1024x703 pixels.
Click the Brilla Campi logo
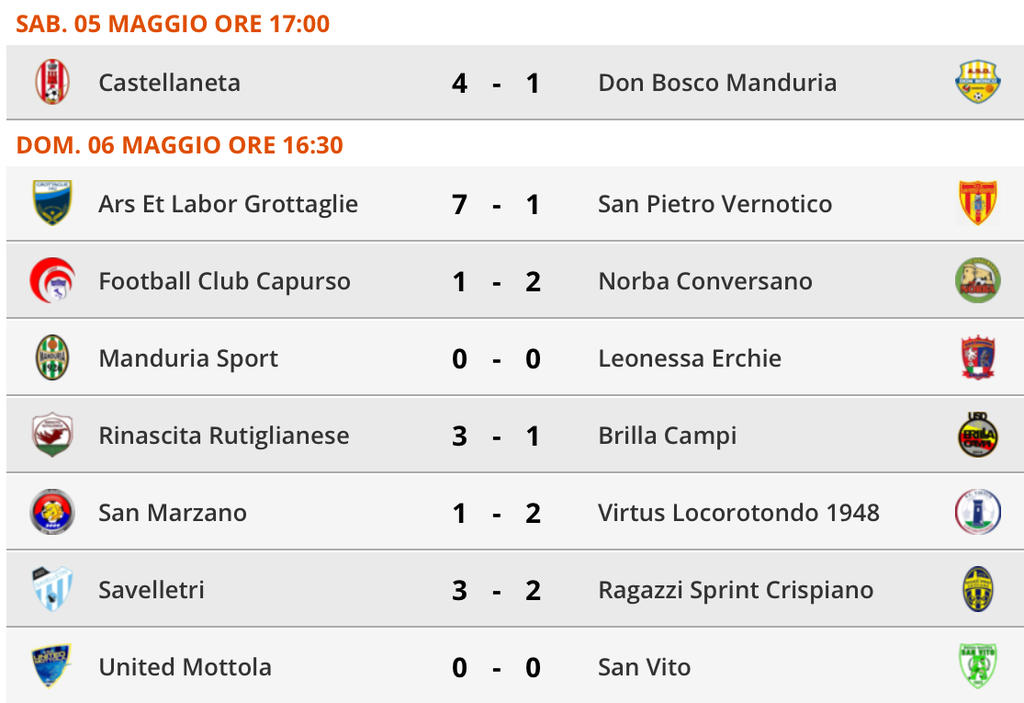[978, 434]
